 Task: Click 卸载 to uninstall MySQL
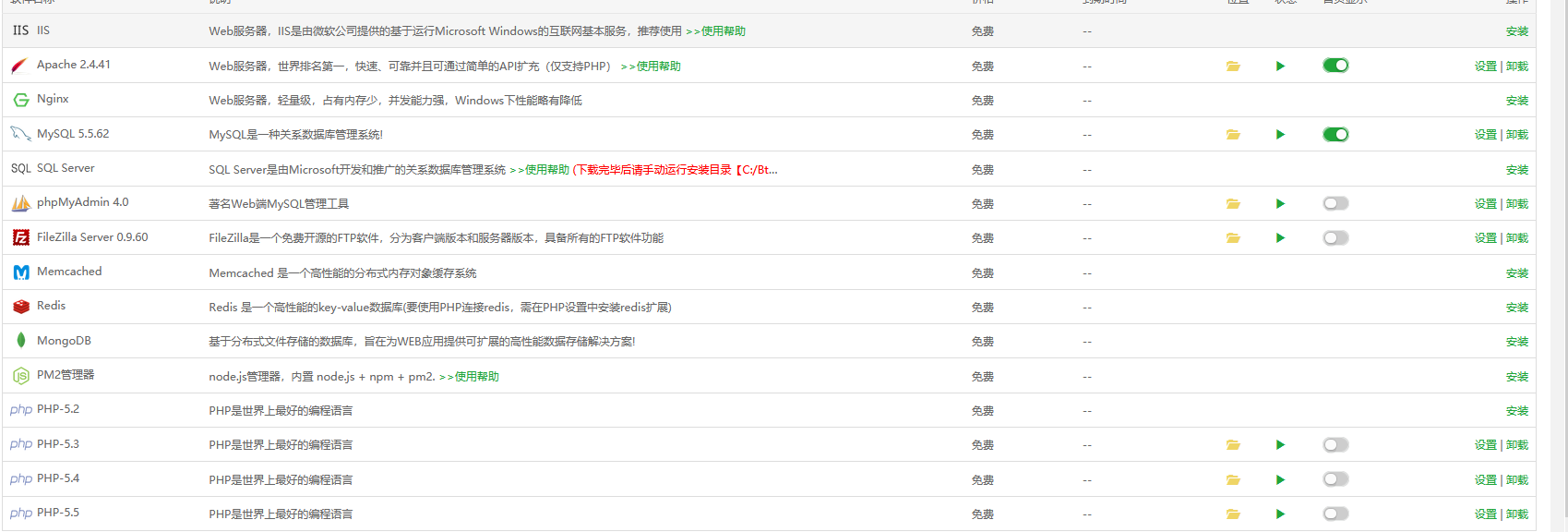1517,135
